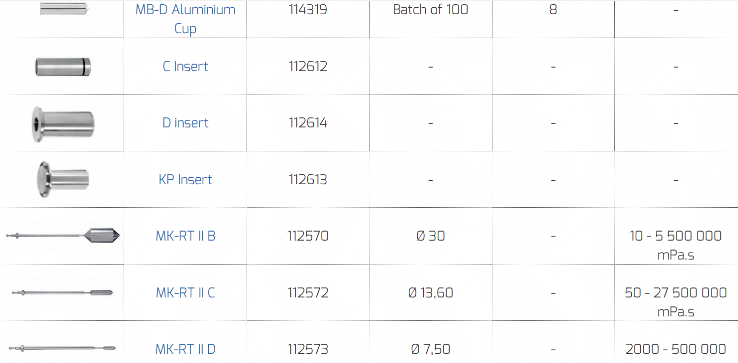Click the MK-RT II D spindle image
The image size is (738, 363).
[x=62, y=349]
